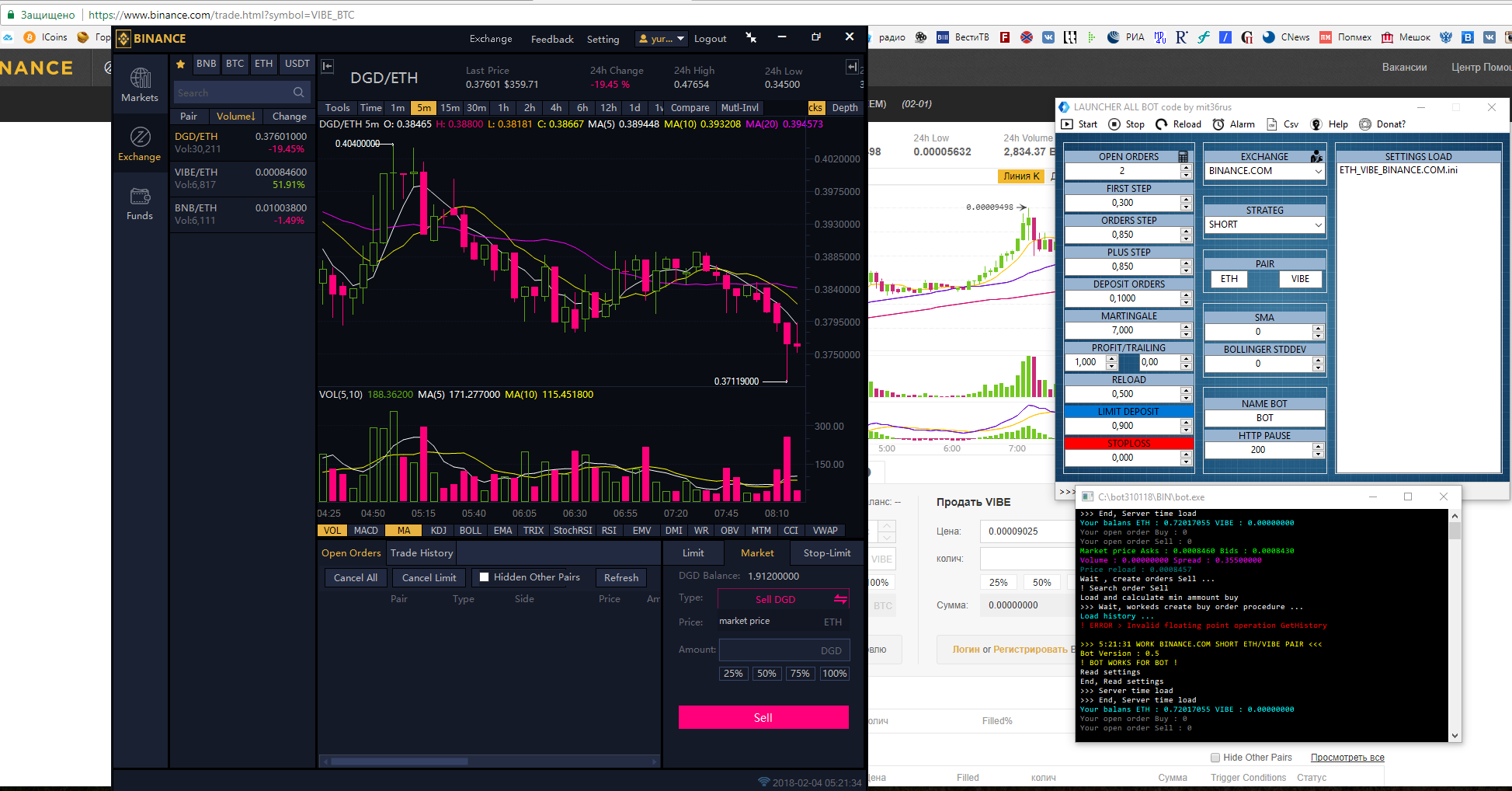
Task: Choose 50% amount in Binance sell panel
Action: (766, 674)
